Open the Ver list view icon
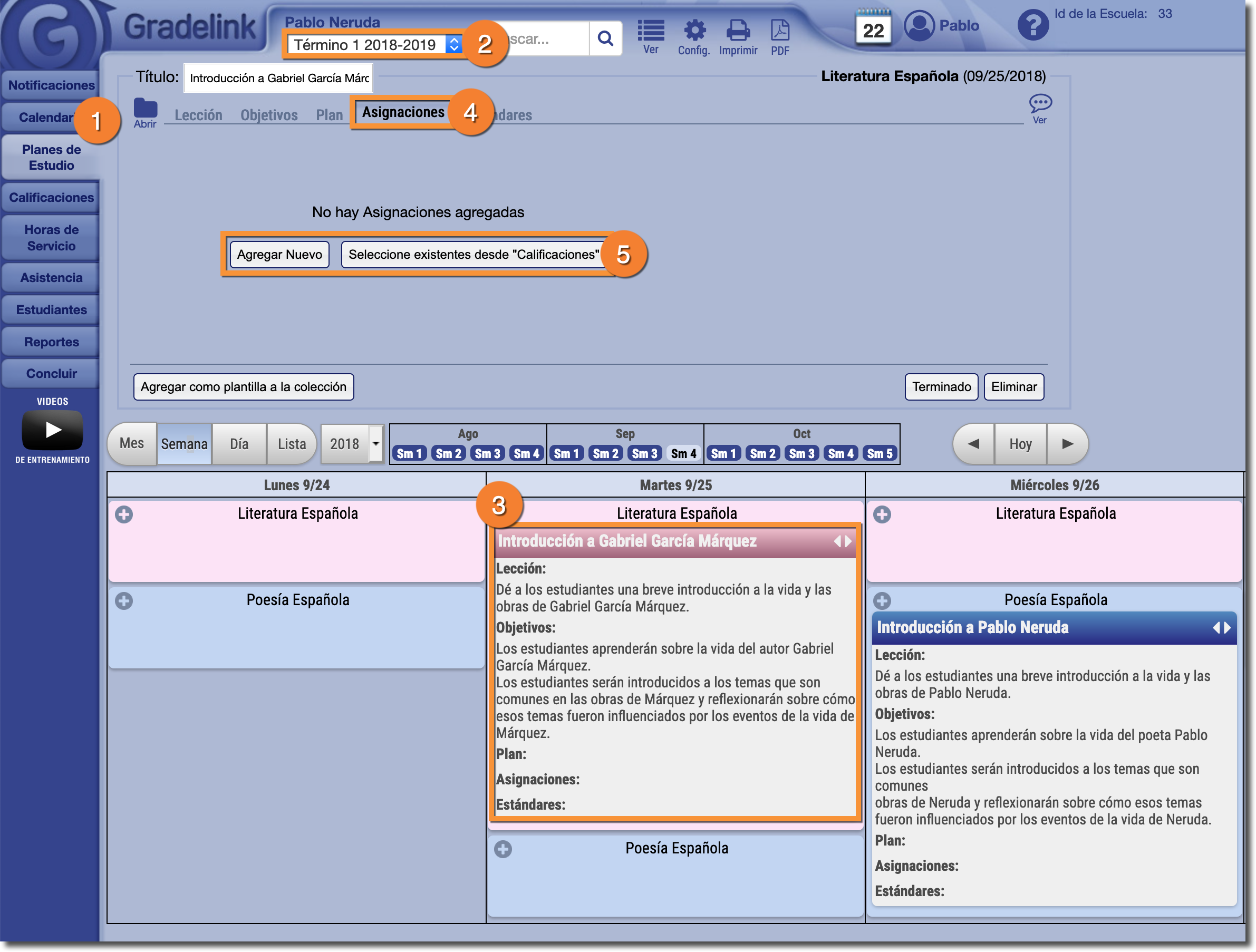The height and width of the screenshot is (952, 1256). coord(651,32)
